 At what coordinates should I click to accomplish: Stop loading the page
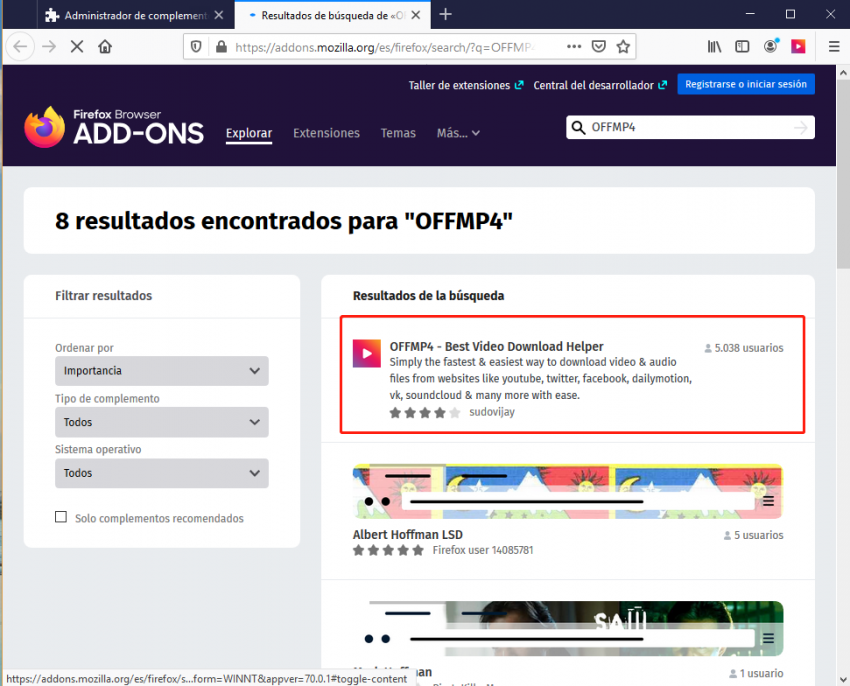(x=77, y=47)
